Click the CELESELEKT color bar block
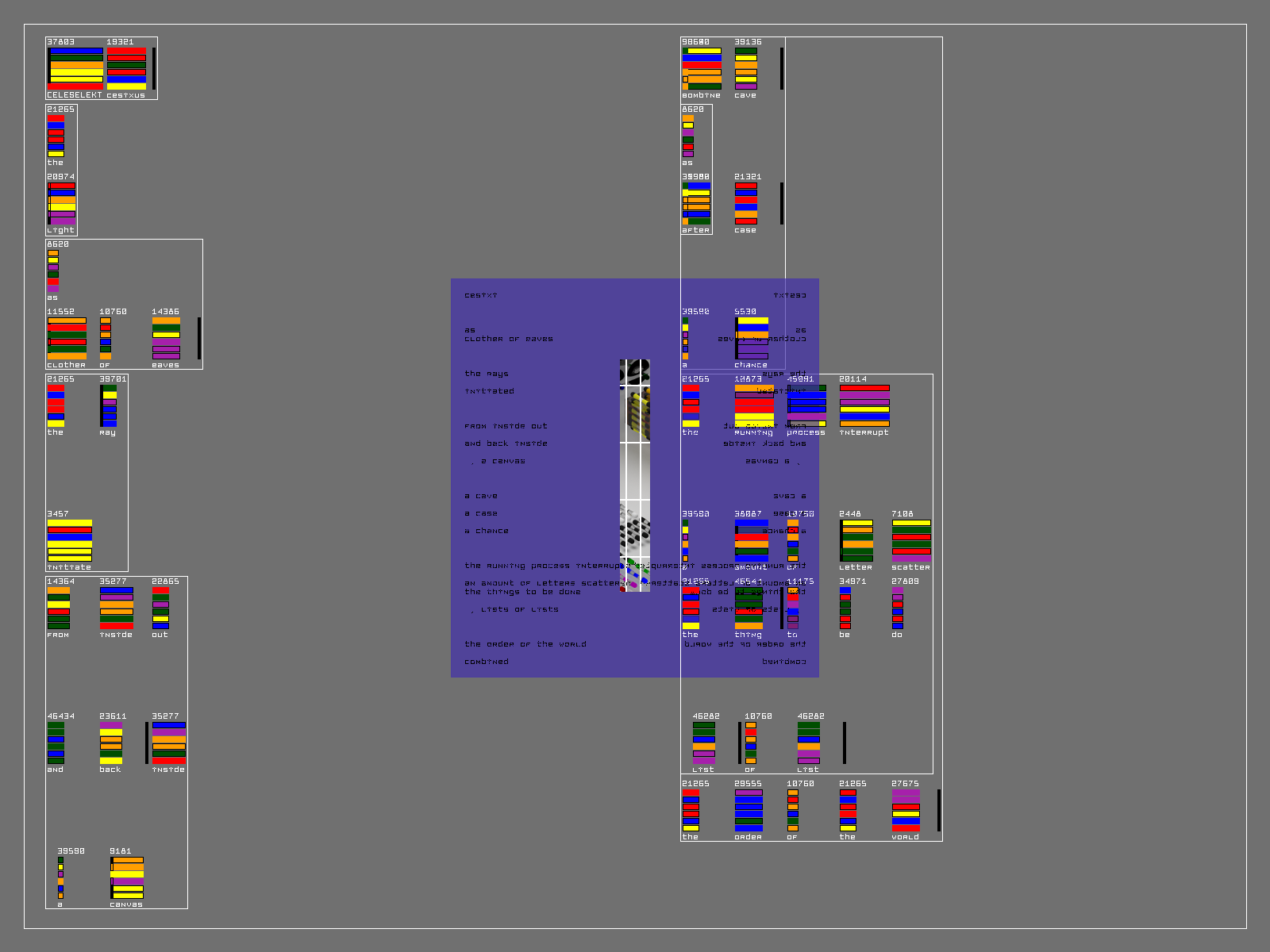Image resolution: width=1270 pixels, height=952 pixels. tap(75, 69)
